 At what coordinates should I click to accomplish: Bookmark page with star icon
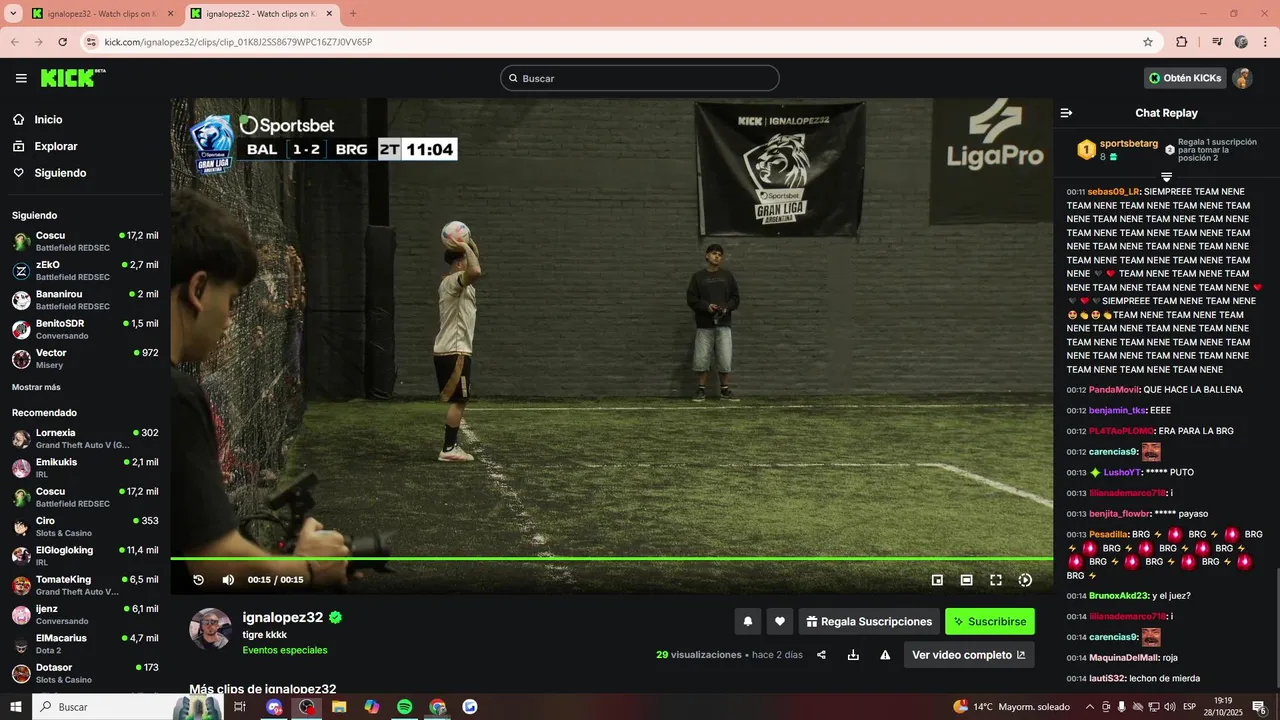pos(1148,42)
